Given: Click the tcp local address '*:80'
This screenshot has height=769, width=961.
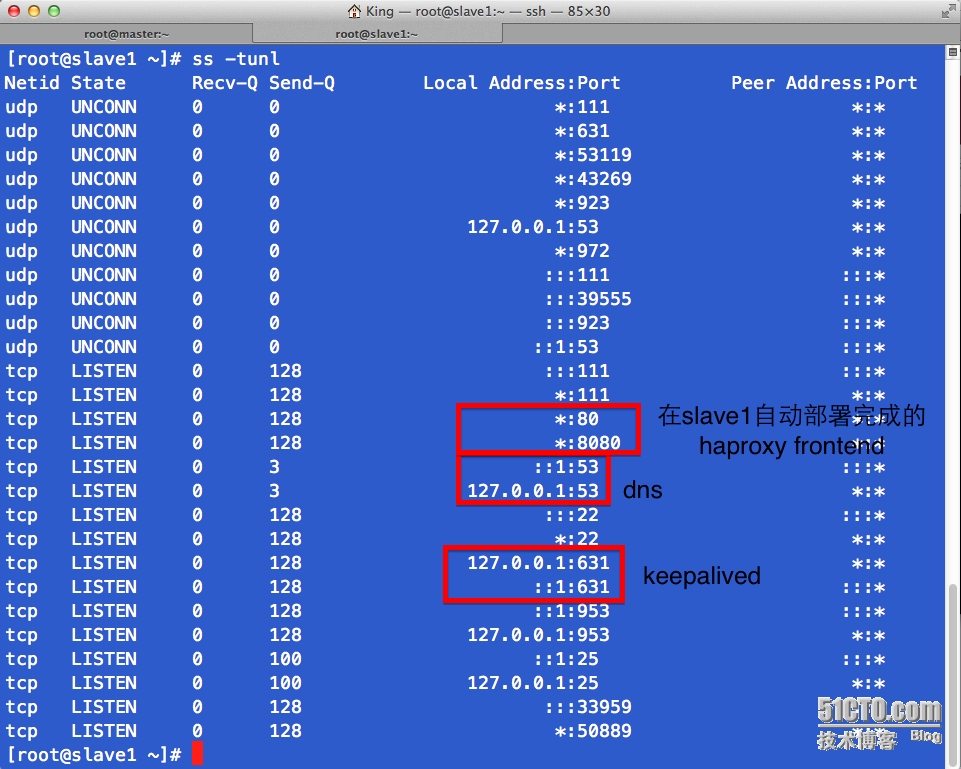Looking at the screenshot, I should (x=576, y=419).
